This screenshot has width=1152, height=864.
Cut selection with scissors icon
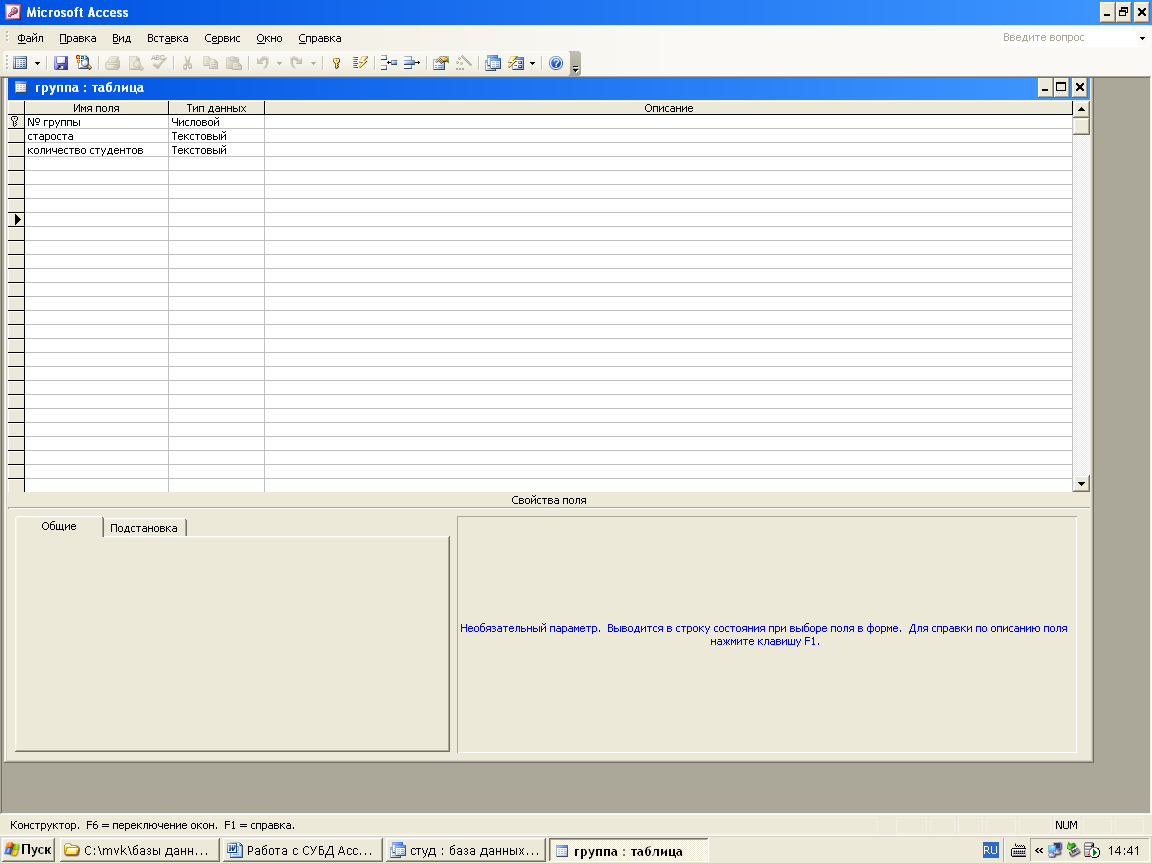coord(187,63)
